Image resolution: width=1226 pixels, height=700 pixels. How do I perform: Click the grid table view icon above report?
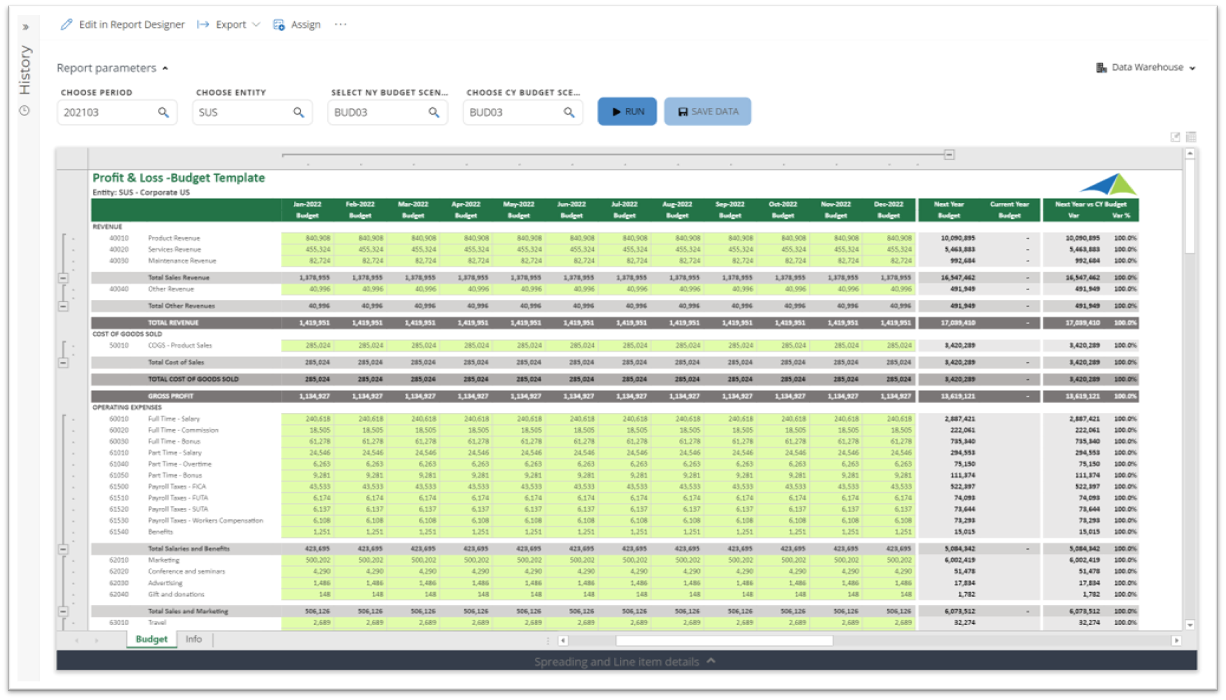pos(1191,137)
